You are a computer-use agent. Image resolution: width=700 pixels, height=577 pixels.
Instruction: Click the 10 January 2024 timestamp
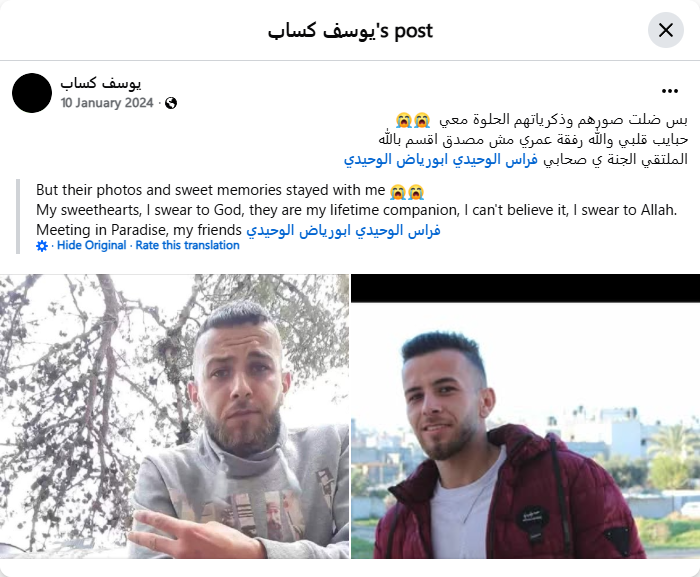pyautogui.click(x=107, y=103)
